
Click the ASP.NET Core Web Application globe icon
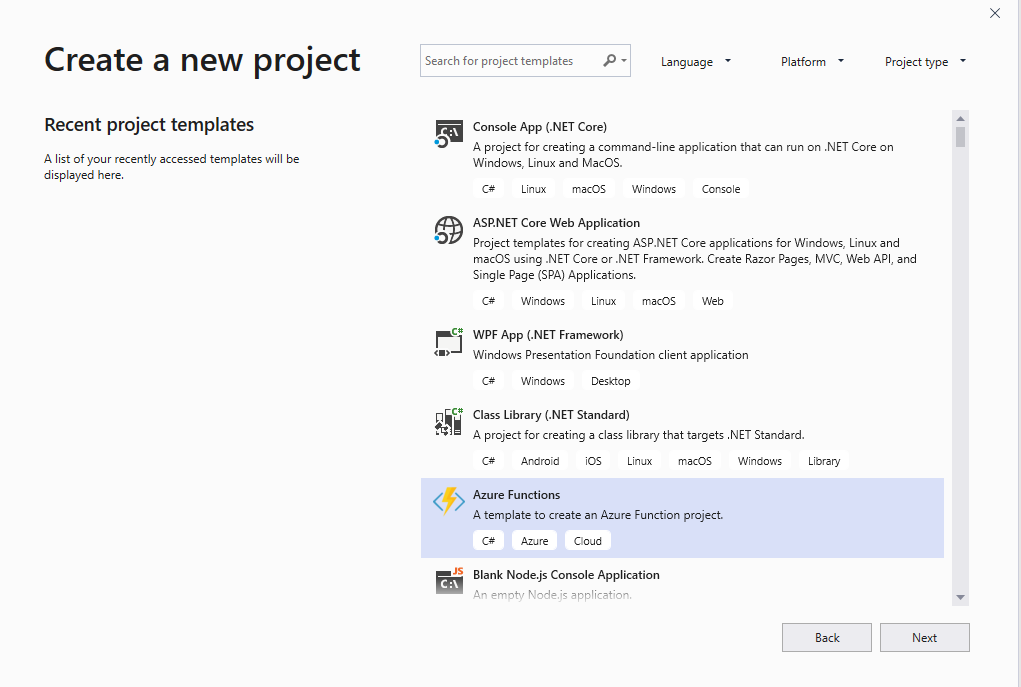coord(448,230)
